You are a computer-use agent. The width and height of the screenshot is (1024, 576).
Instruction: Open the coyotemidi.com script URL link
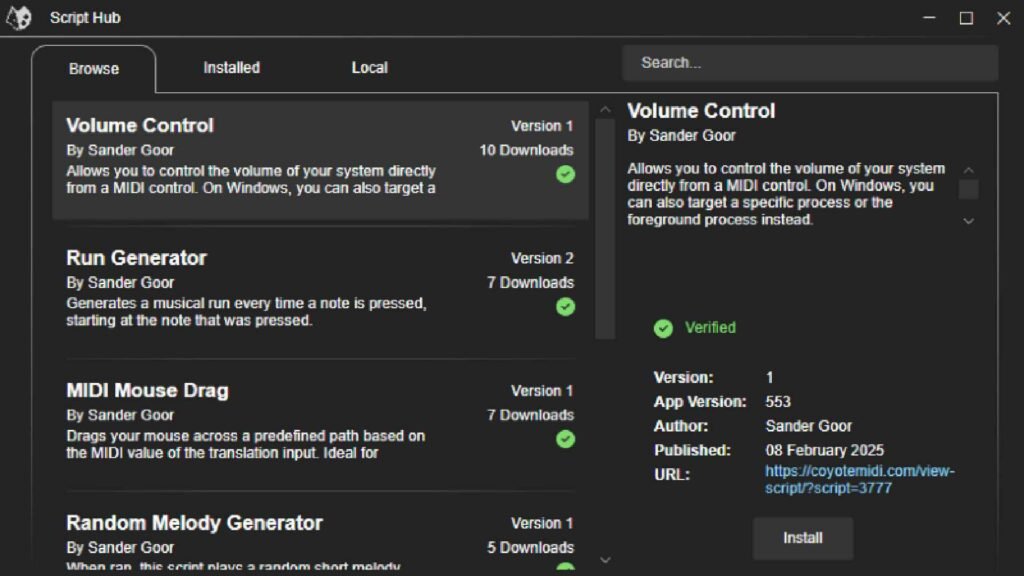[859, 479]
